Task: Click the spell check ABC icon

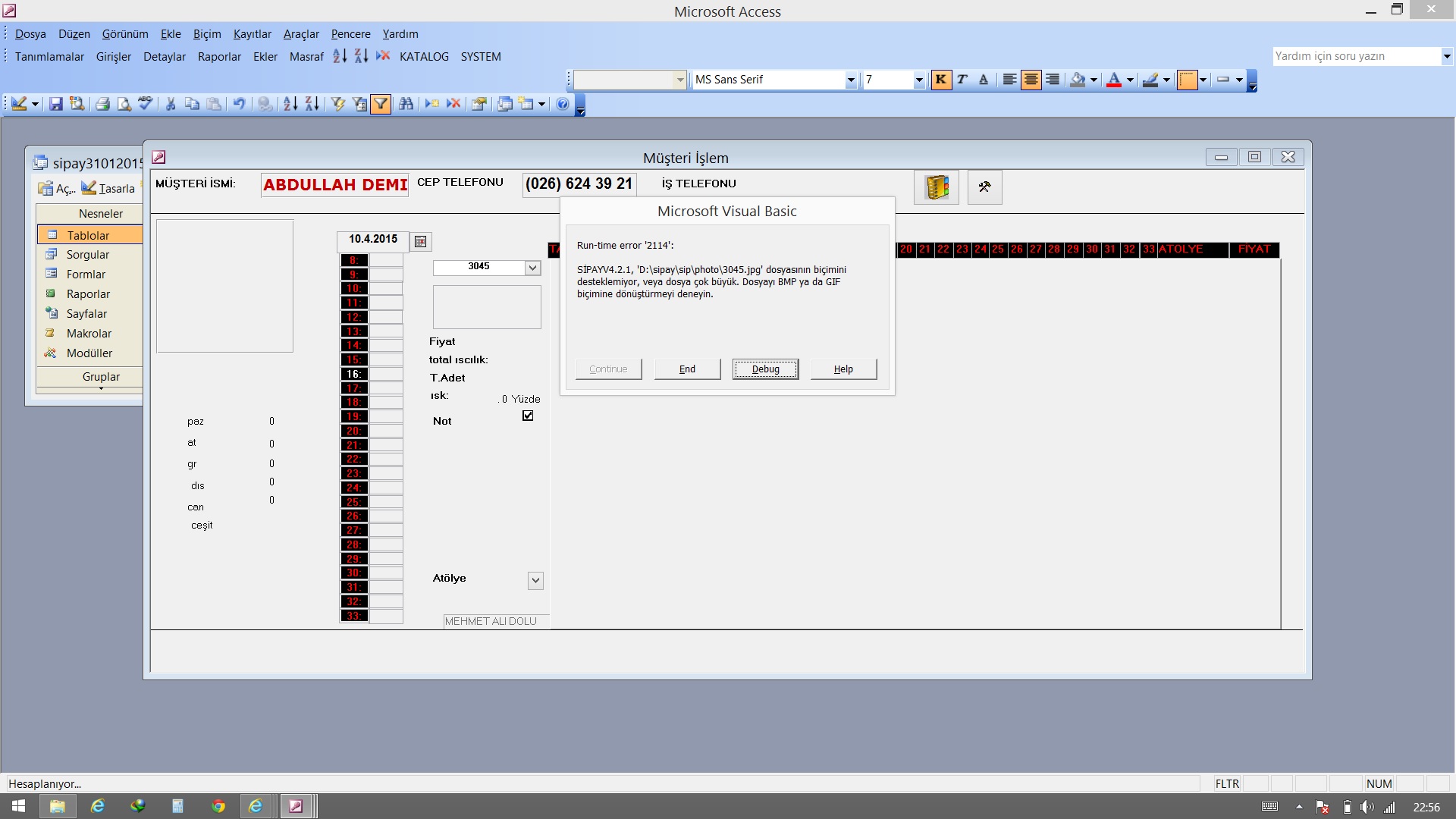Action: pyautogui.click(x=146, y=104)
